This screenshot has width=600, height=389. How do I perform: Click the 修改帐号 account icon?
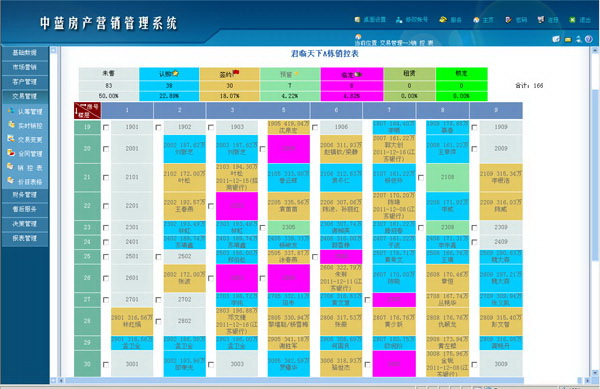click(399, 20)
